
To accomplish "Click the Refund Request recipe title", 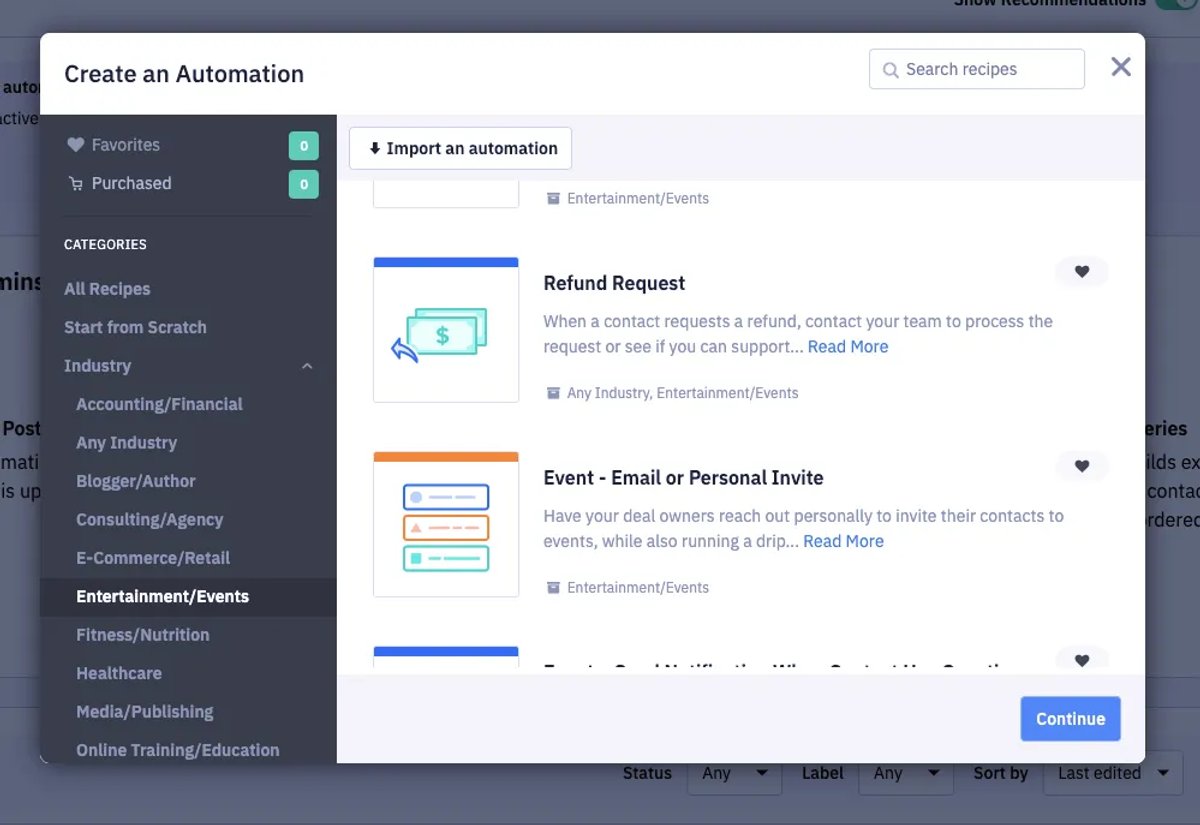I will coord(614,283).
